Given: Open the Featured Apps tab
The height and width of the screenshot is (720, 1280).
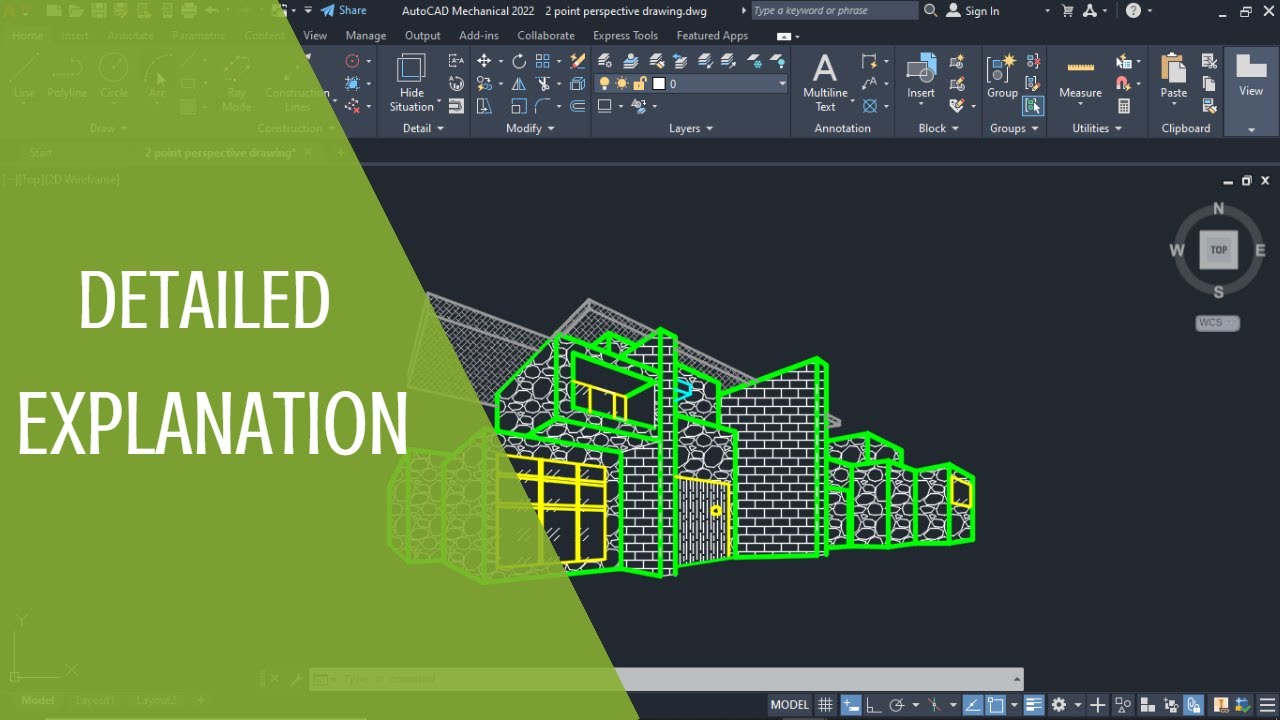Looking at the screenshot, I should [x=712, y=35].
